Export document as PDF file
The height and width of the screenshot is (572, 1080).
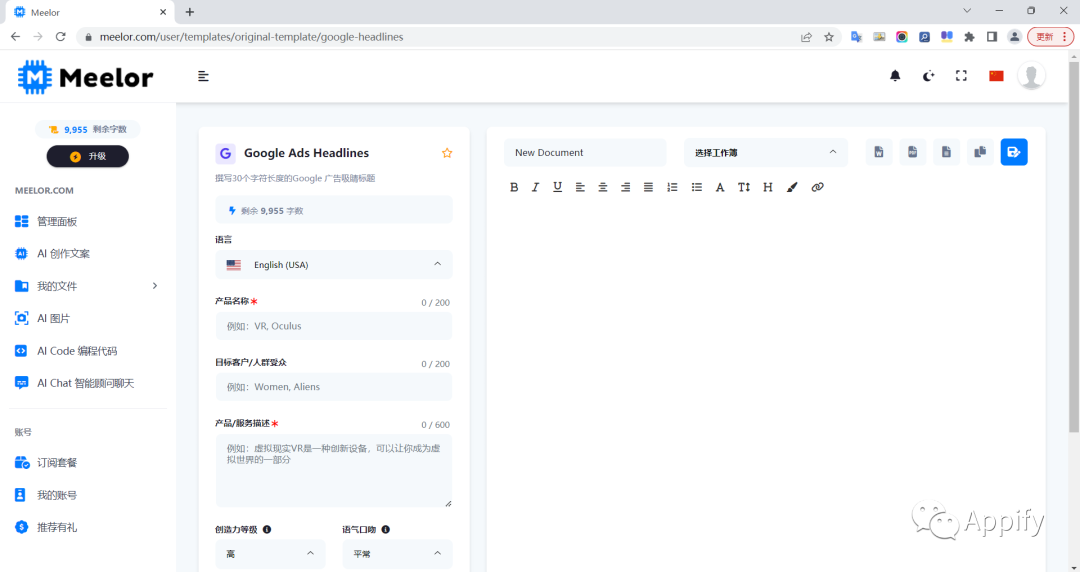pos(913,152)
